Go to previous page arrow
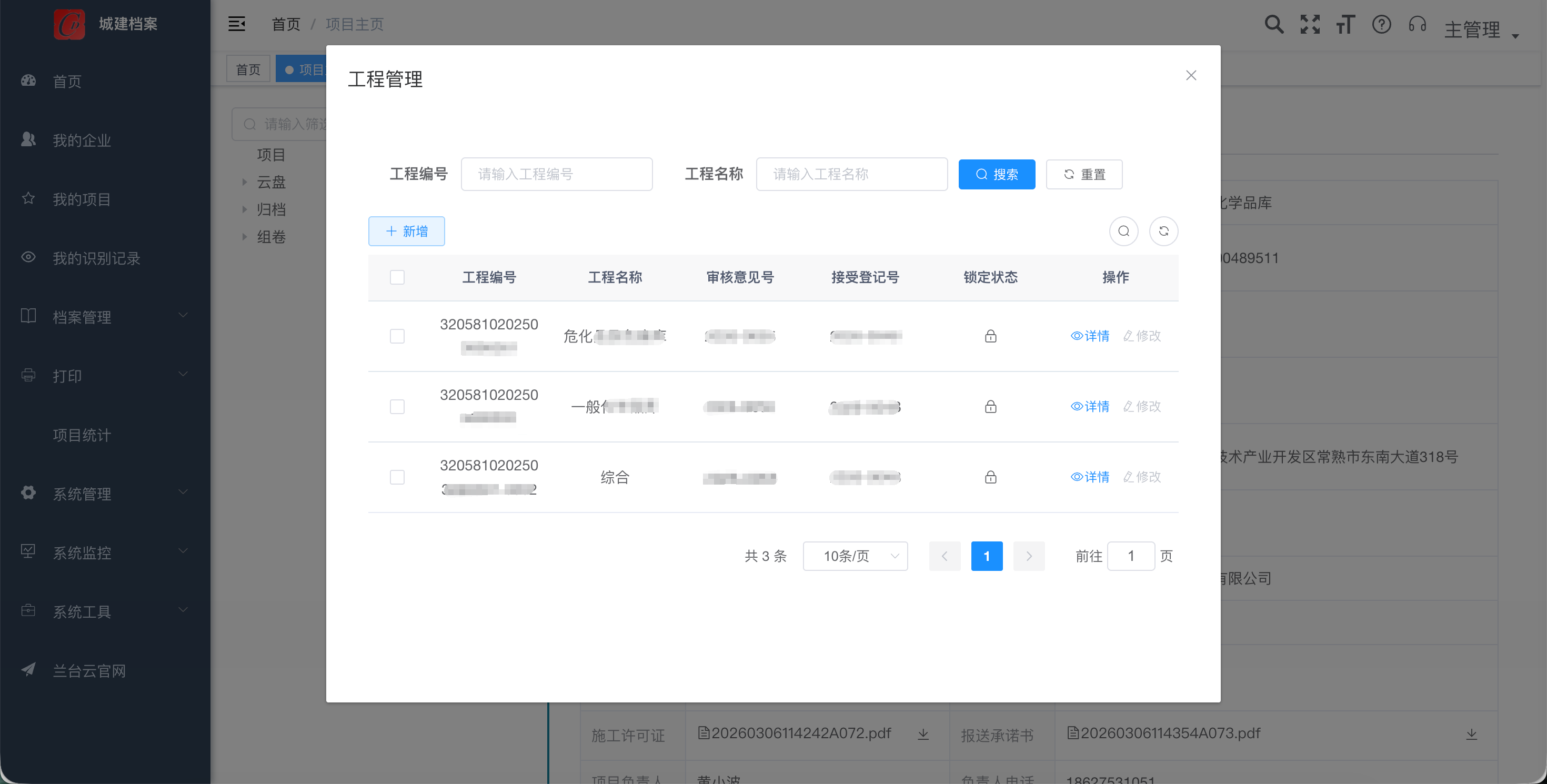1547x784 pixels. [x=945, y=556]
